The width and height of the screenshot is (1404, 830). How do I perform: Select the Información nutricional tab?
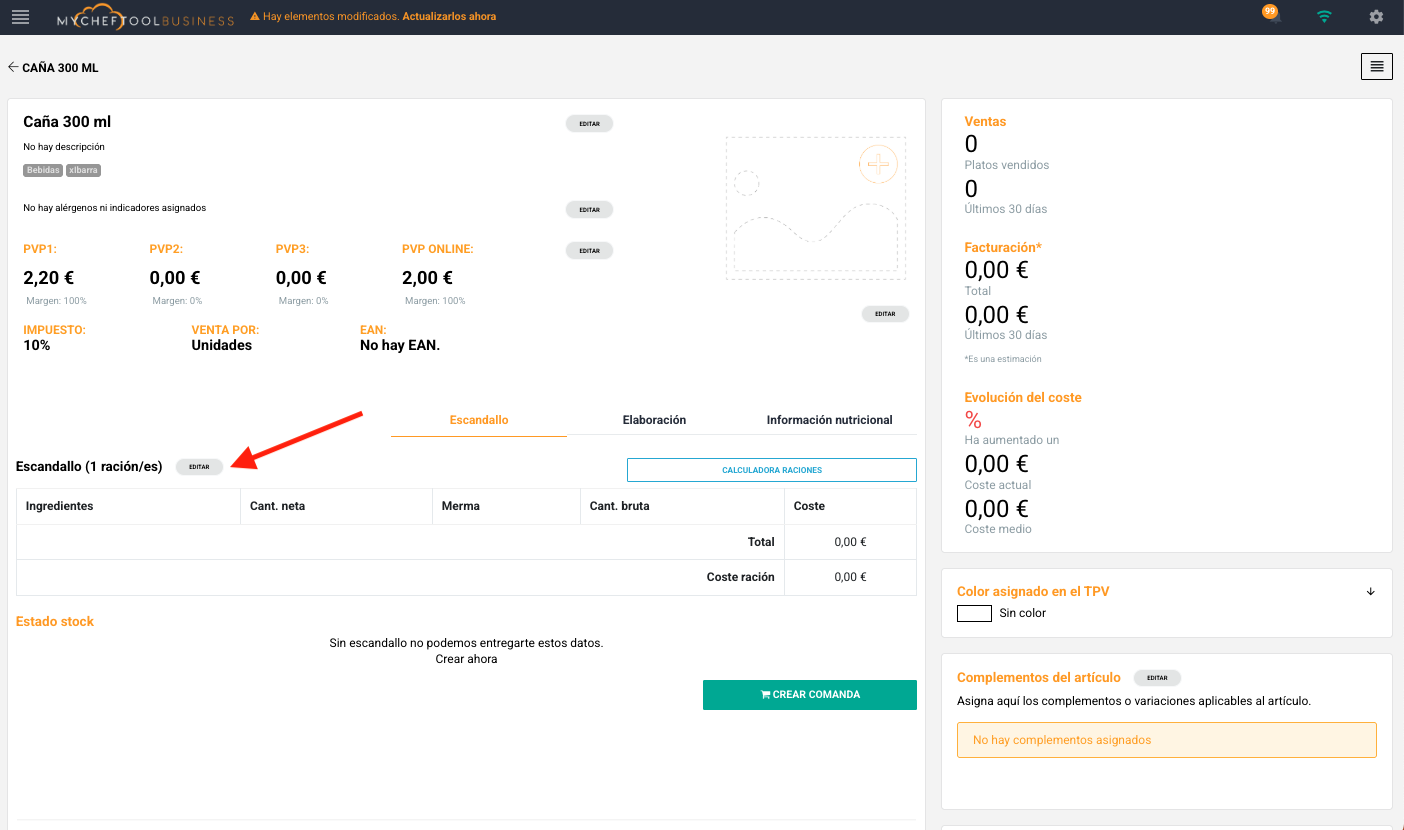(829, 420)
